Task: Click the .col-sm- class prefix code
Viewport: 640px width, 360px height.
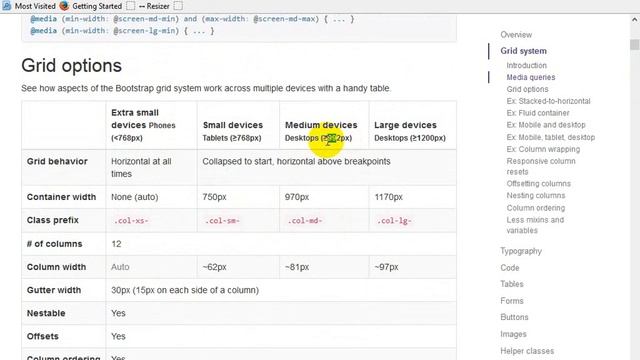Action: [222, 220]
